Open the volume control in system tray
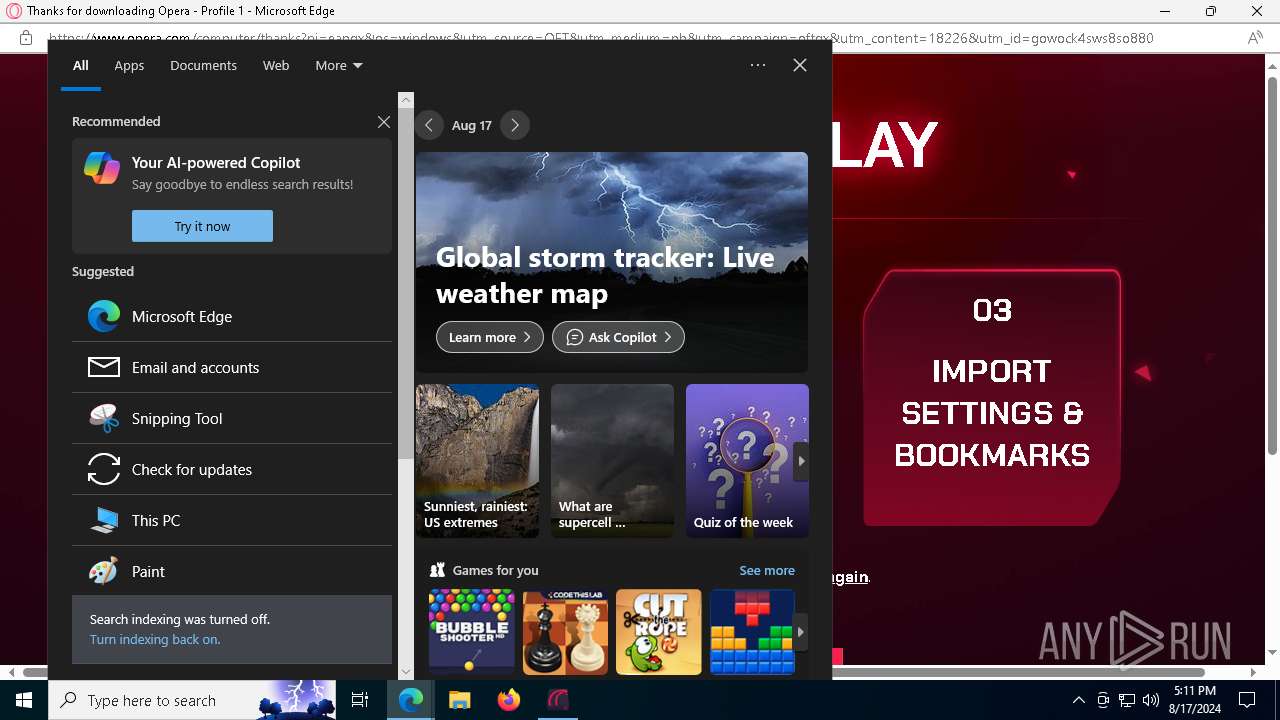Image resolution: width=1280 pixels, height=720 pixels. (x=1151, y=700)
